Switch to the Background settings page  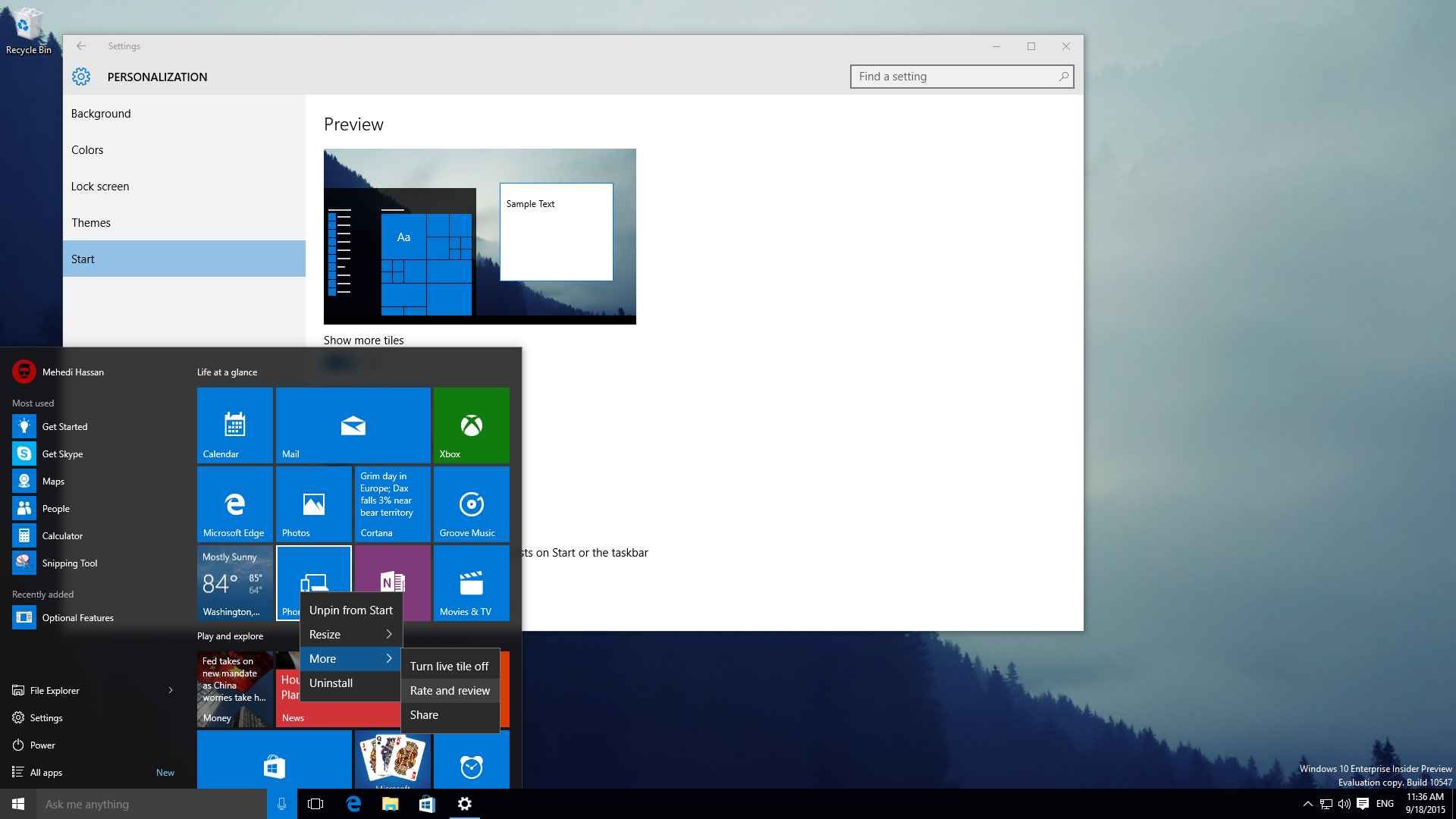click(184, 113)
